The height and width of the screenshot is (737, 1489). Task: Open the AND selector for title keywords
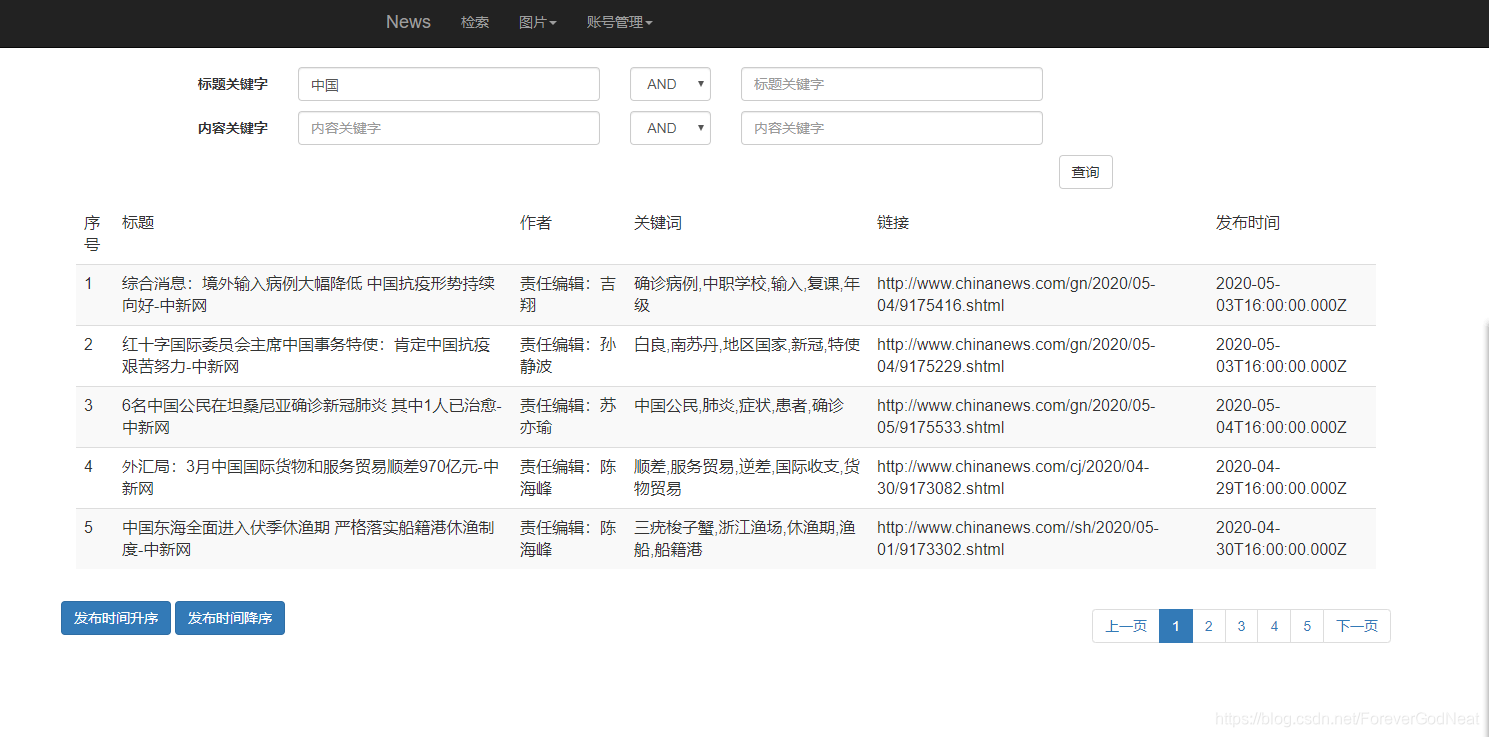[670, 84]
